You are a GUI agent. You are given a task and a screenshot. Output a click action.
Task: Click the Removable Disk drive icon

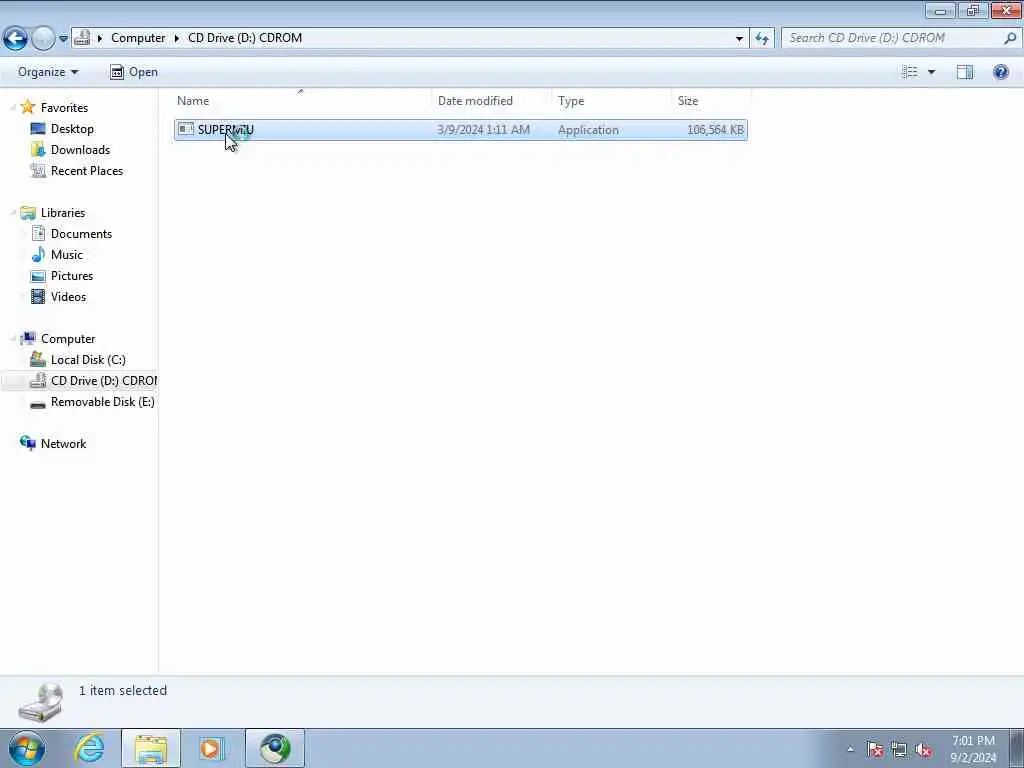(x=38, y=403)
